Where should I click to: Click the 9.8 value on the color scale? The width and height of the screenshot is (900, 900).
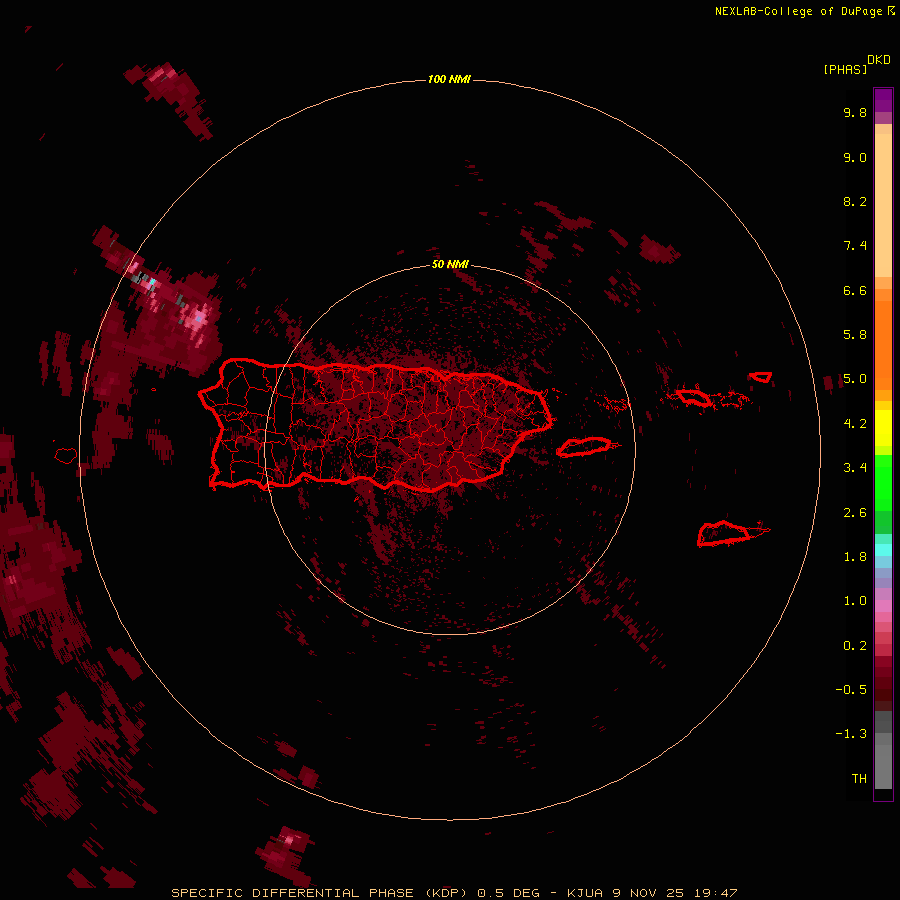pos(855,112)
